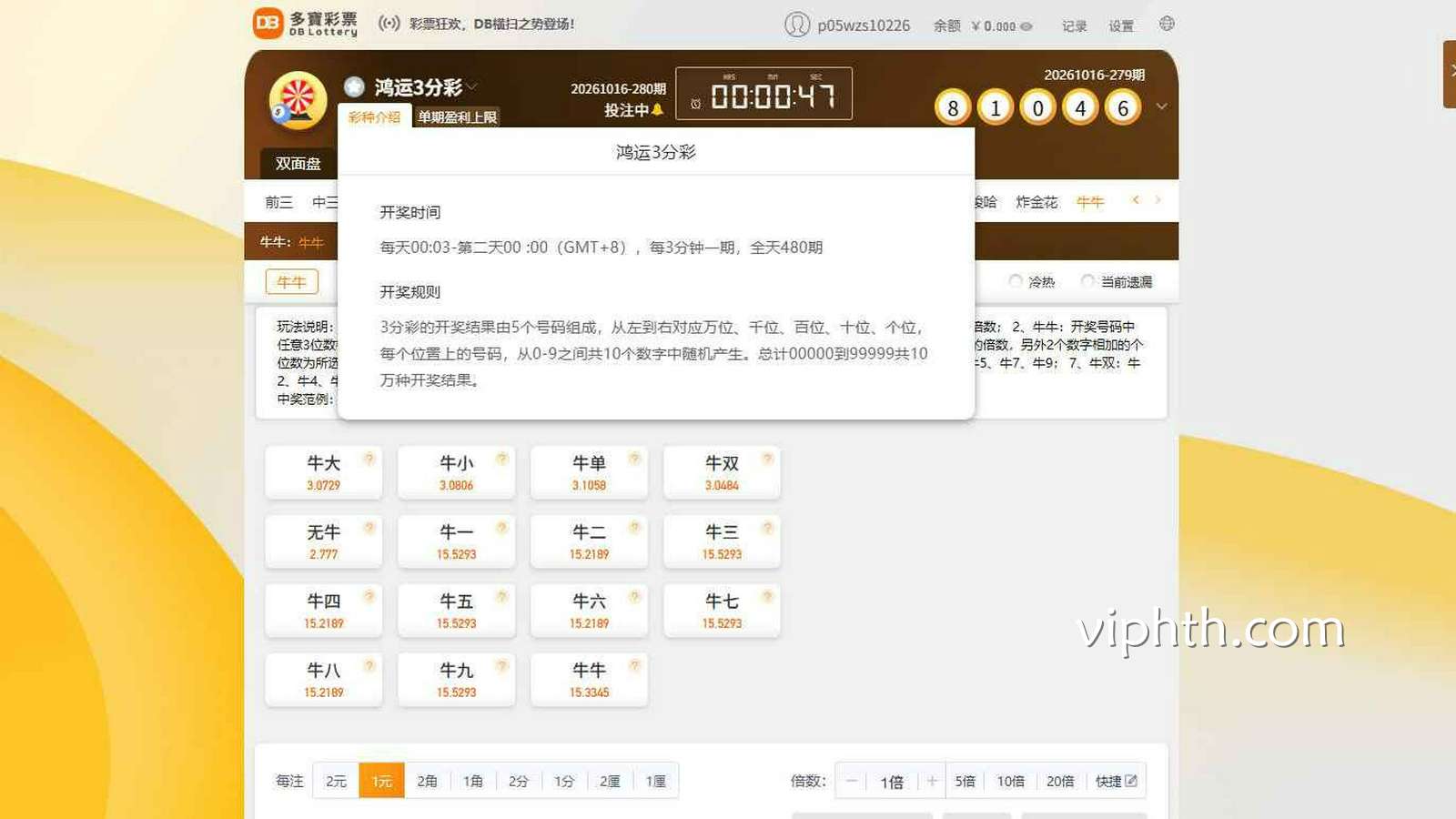Bet on 无牛 at 2.777
The height and width of the screenshot is (819, 1456).
pos(323,541)
